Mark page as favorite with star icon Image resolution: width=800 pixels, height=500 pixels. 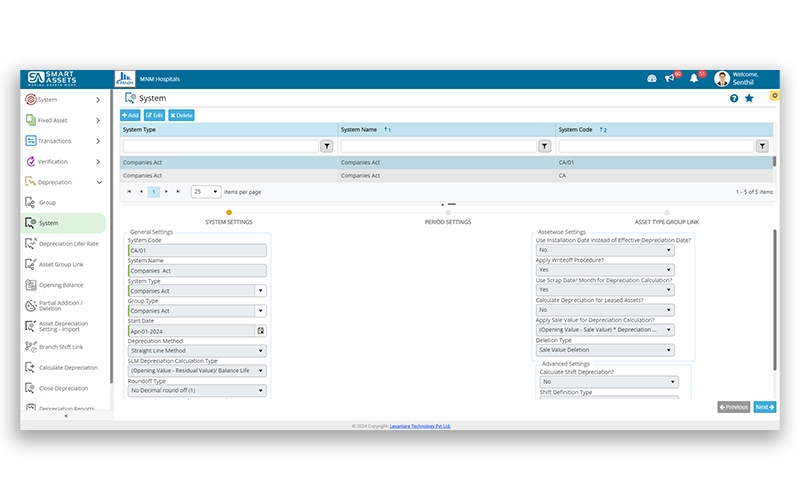(749, 99)
